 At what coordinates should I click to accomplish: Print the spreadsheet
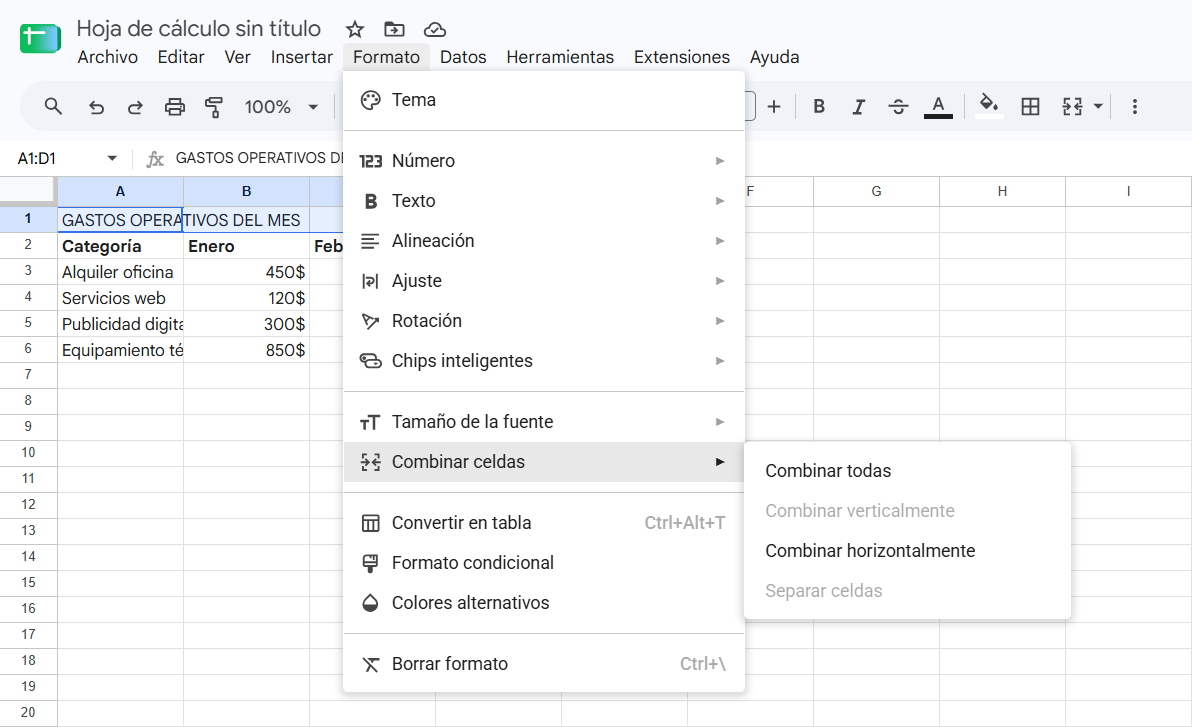(175, 106)
